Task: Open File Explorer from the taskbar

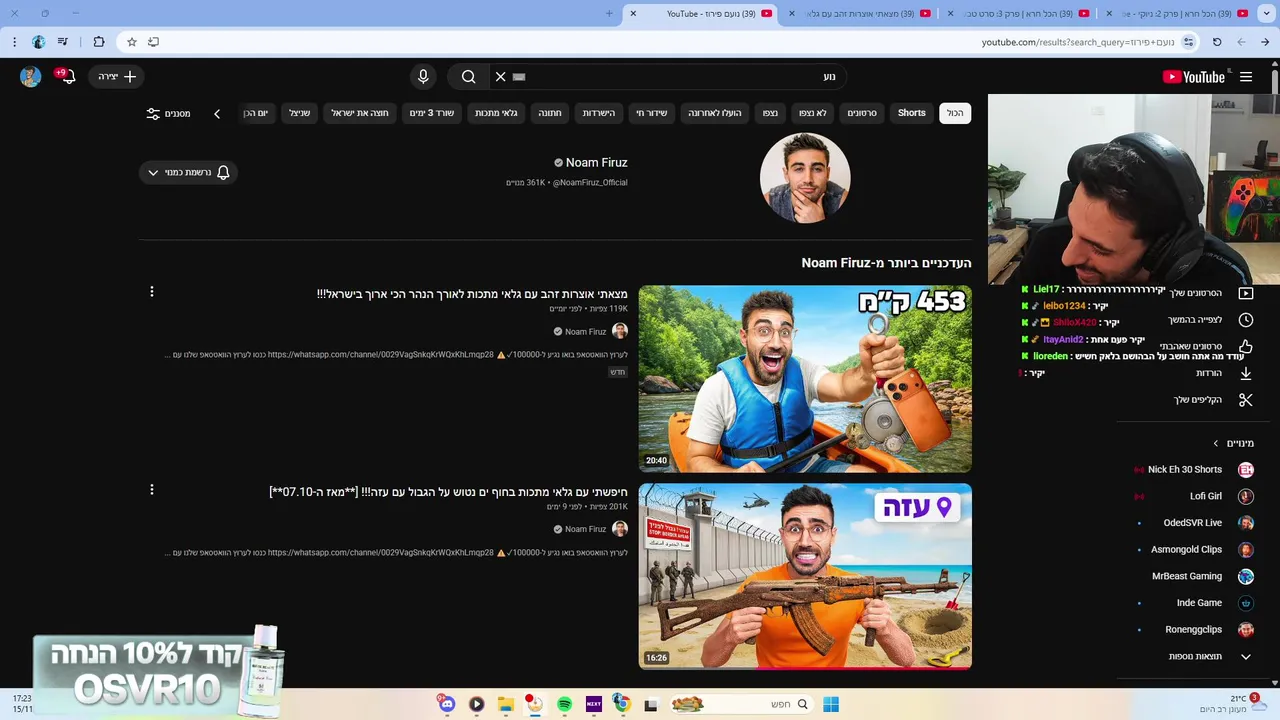Action: click(506, 704)
